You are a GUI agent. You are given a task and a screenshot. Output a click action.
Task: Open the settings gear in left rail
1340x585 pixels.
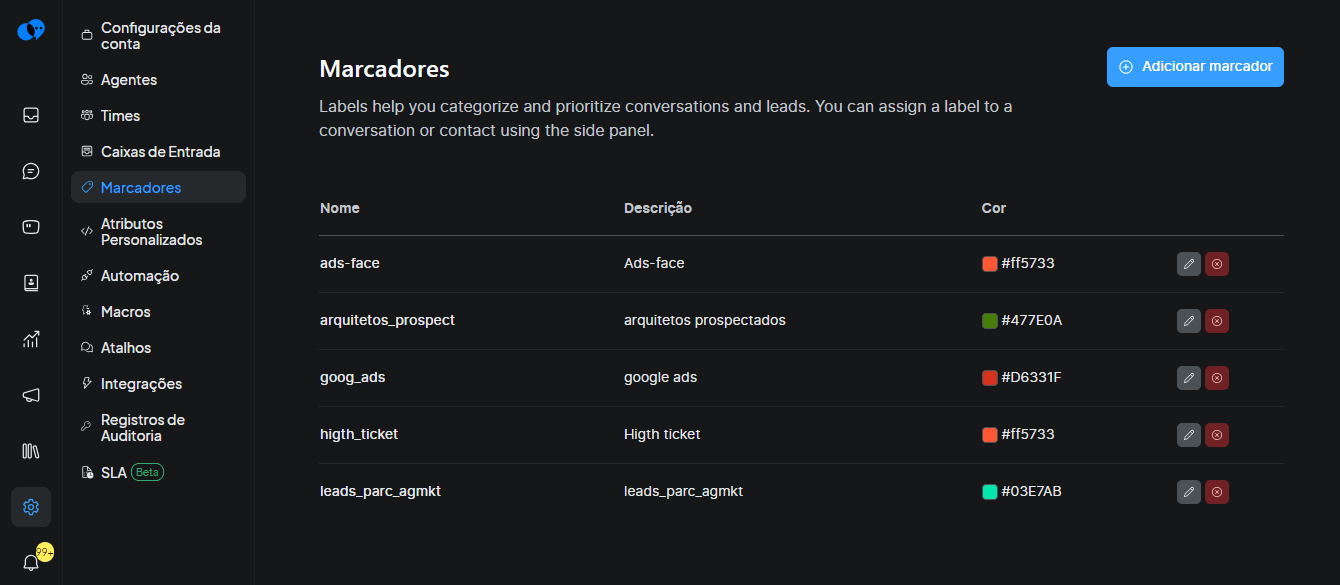pyautogui.click(x=31, y=507)
